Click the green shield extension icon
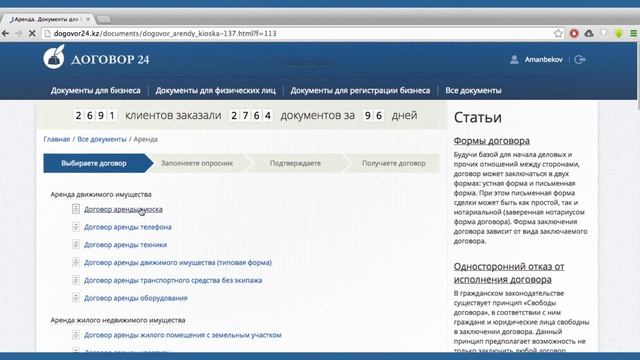The height and width of the screenshot is (360, 640). [x=619, y=33]
